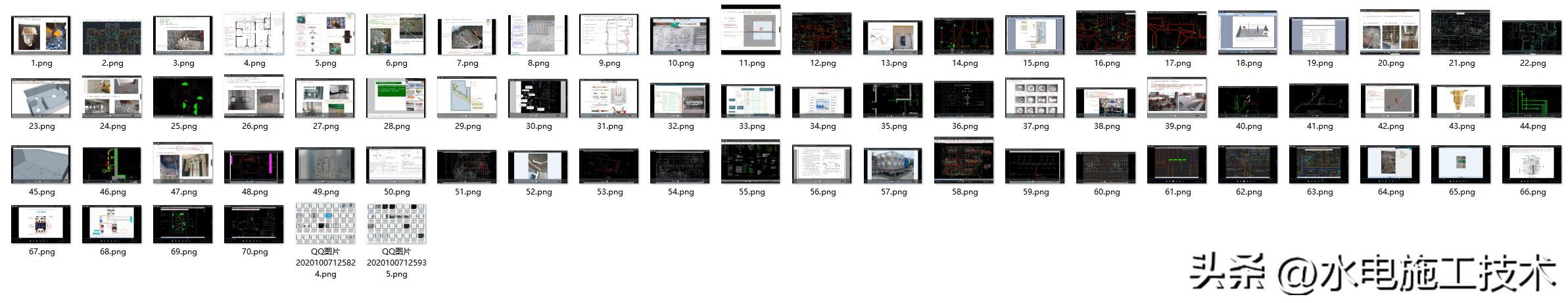
Task: Click the 28.png green slide thumbnail
Action: click(396, 98)
